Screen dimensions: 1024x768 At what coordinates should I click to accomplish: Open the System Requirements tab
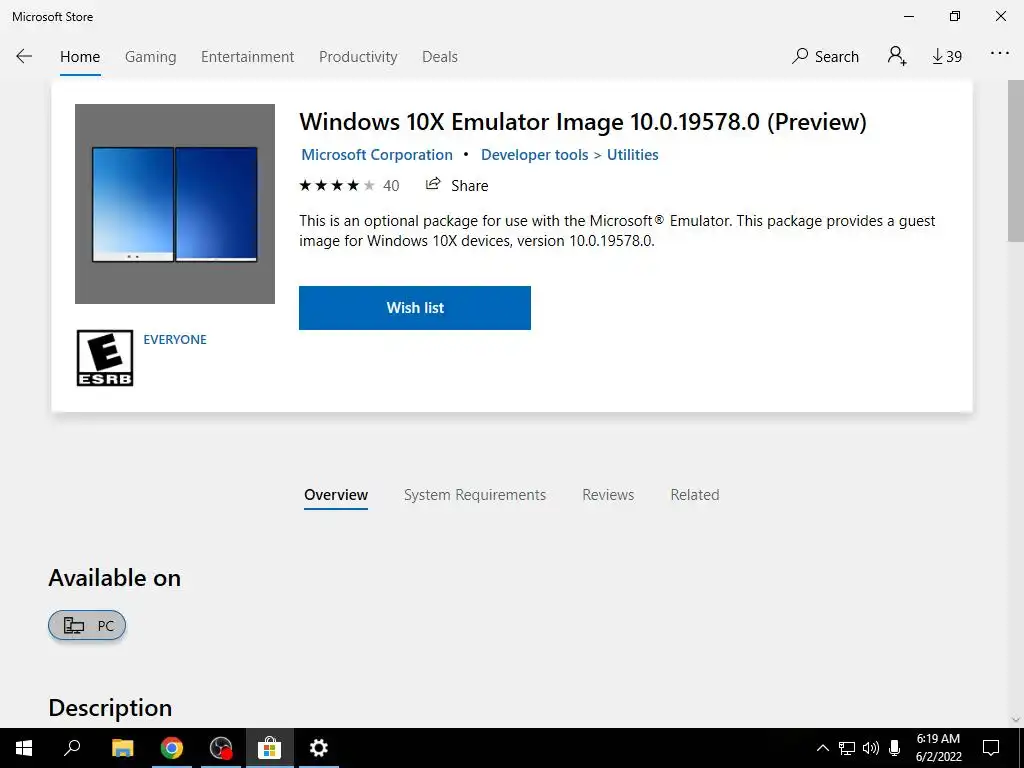[475, 495]
